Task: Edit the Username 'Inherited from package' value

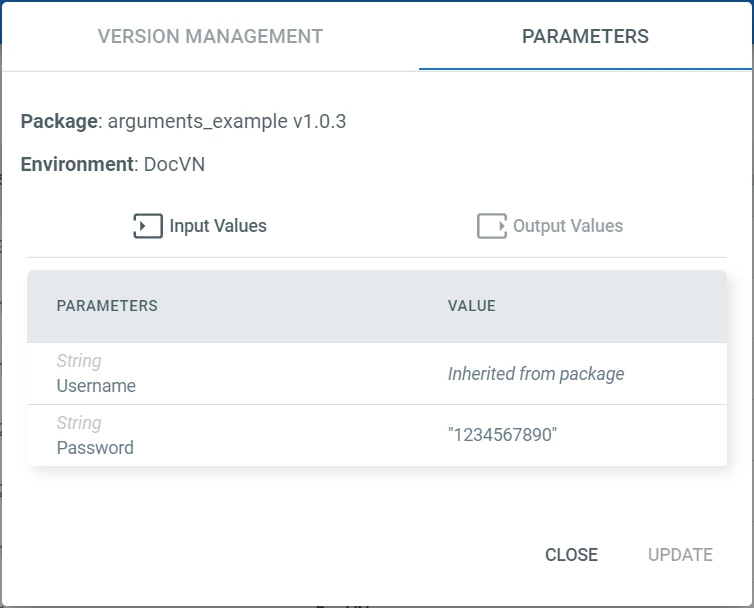Action: tap(536, 374)
